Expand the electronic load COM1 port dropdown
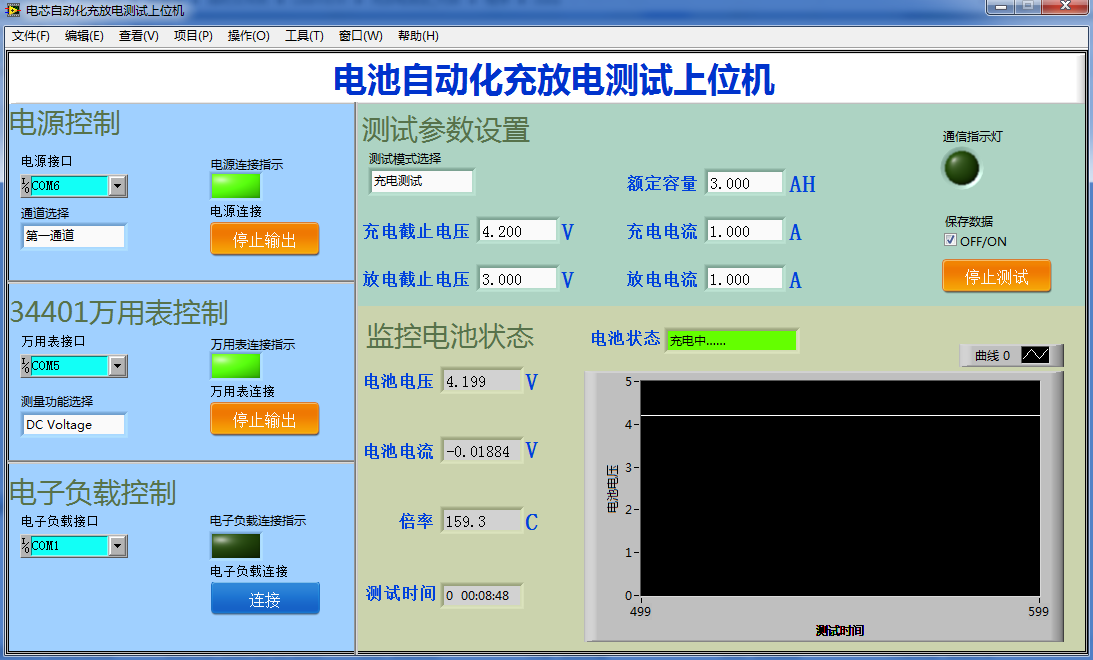The height and width of the screenshot is (660, 1093). [118, 546]
